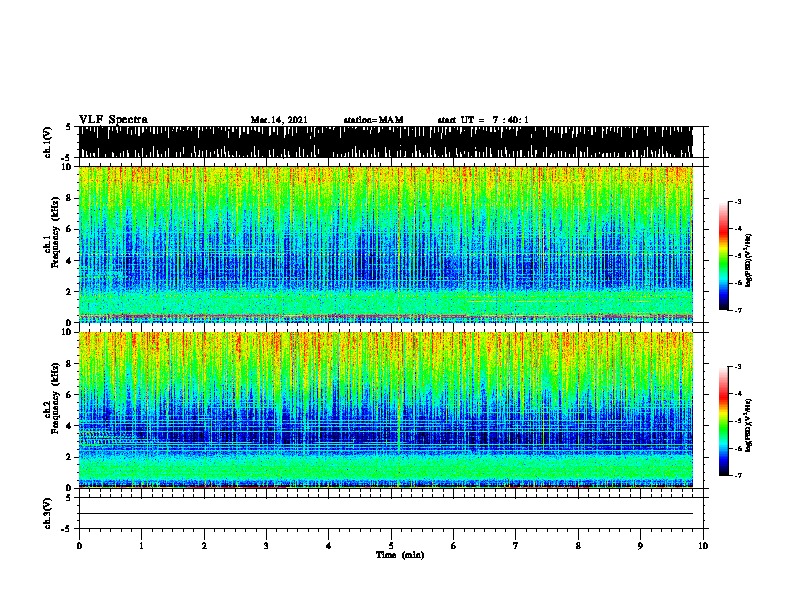The image size is (792, 612).
Task: Click the time axis tick label "10"
Action: [703, 546]
